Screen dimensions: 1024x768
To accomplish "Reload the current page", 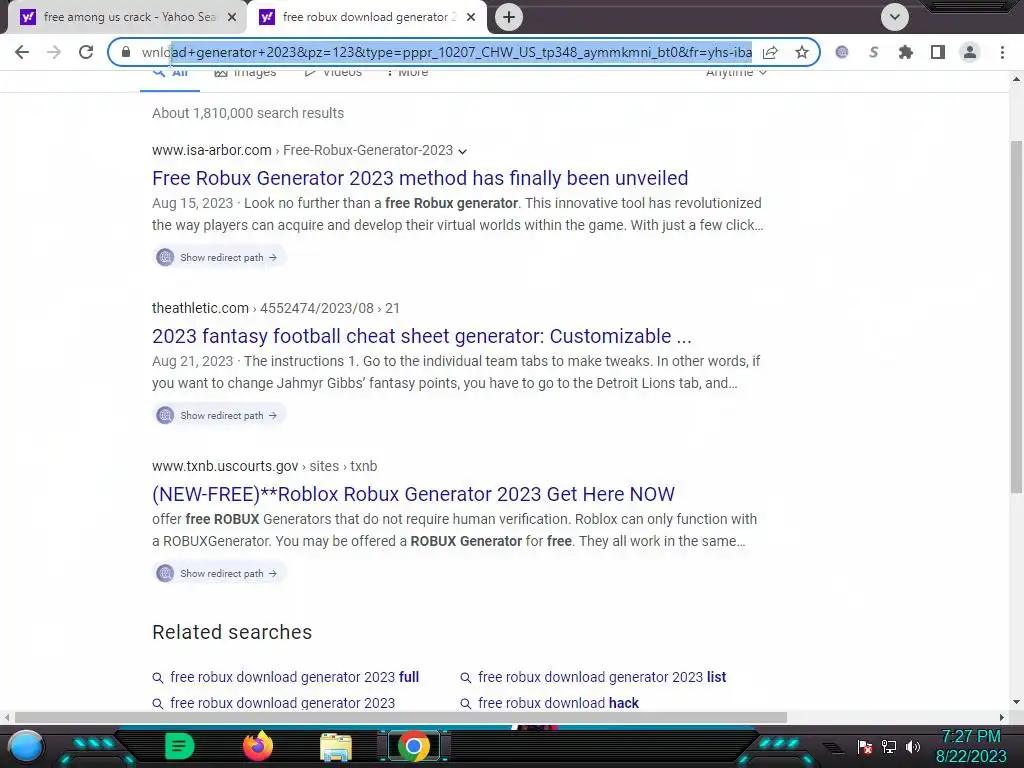I will (x=86, y=52).
